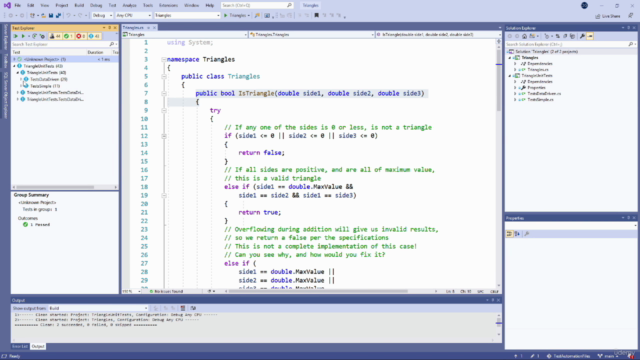The width and height of the screenshot is (640, 360).
Task: Collapse the TriangleUnitTests (43) root node
Action: tap(15, 66)
